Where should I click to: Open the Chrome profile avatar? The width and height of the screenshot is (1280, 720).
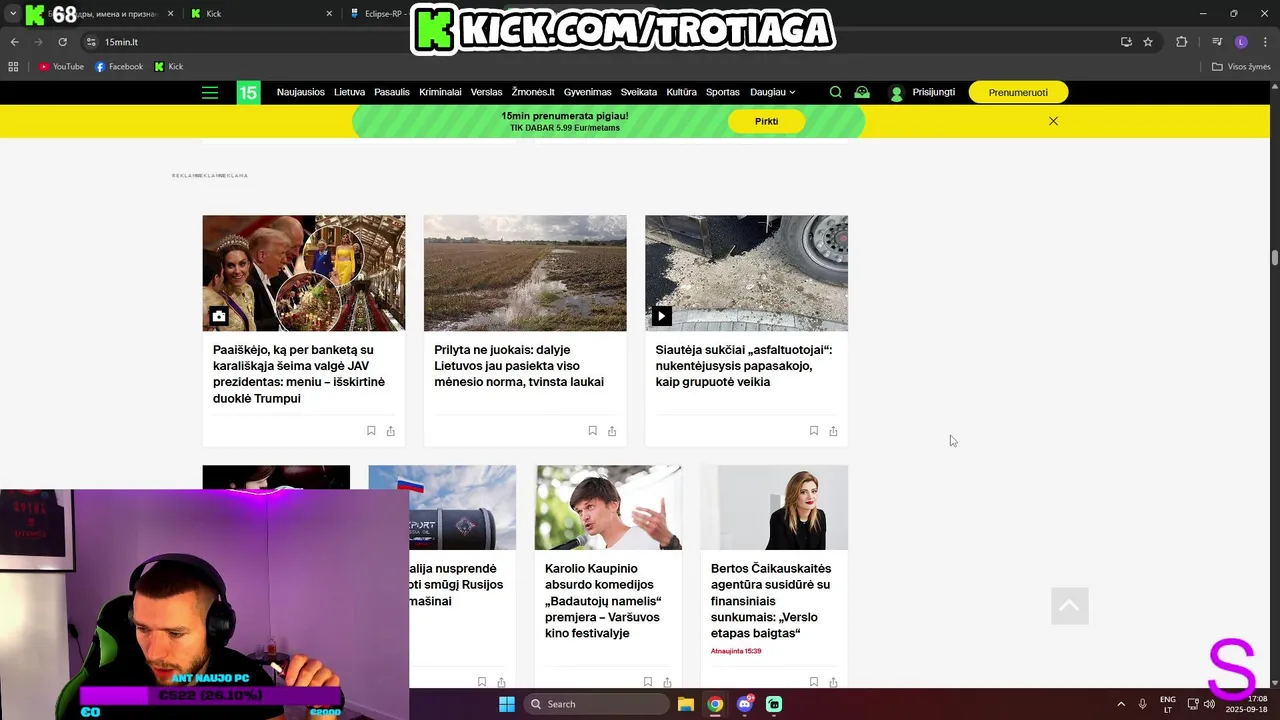(x=1241, y=42)
